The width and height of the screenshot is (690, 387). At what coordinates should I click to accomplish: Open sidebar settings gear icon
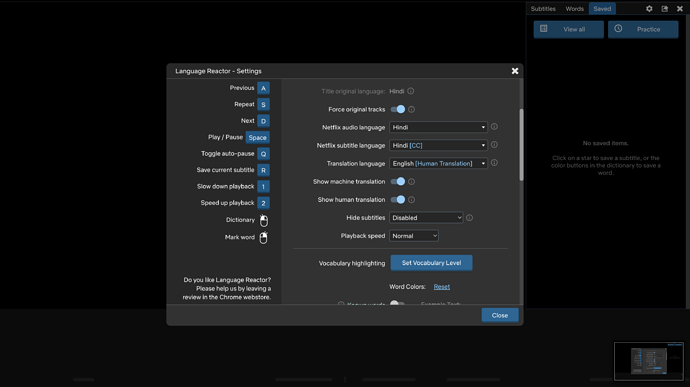click(649, 8)
